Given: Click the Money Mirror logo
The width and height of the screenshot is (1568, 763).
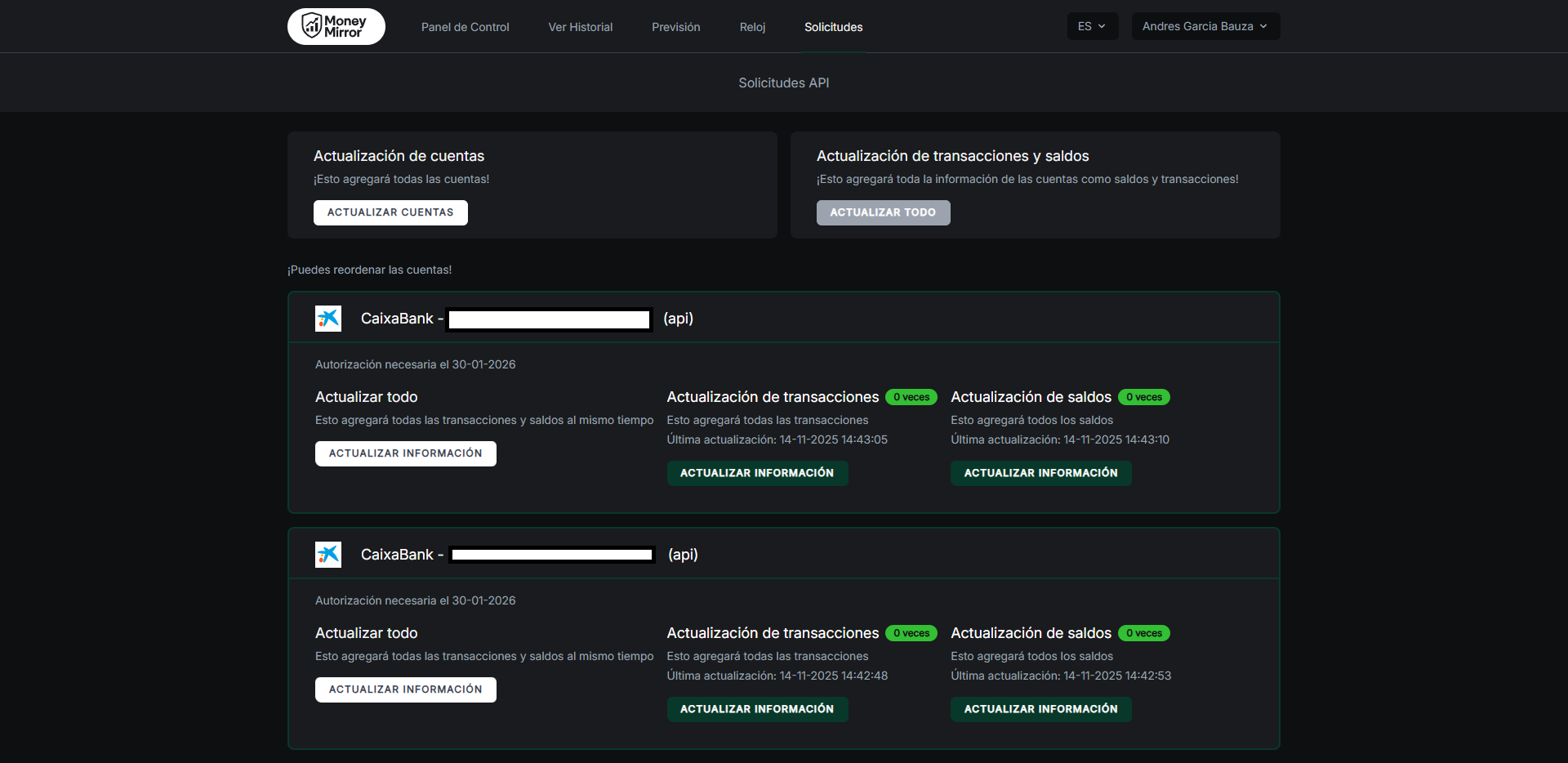Looking at the screenshot, I should click(x=336, y=26).
